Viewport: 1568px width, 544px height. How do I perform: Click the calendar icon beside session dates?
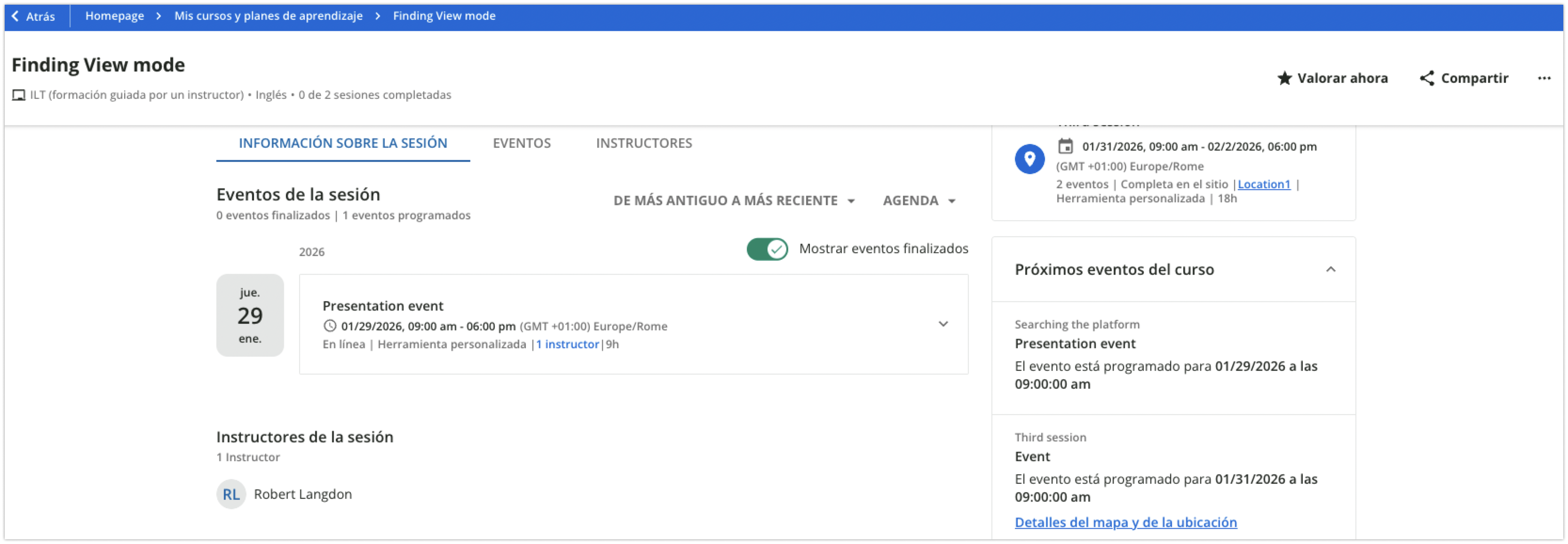[x=1065, y=146]
